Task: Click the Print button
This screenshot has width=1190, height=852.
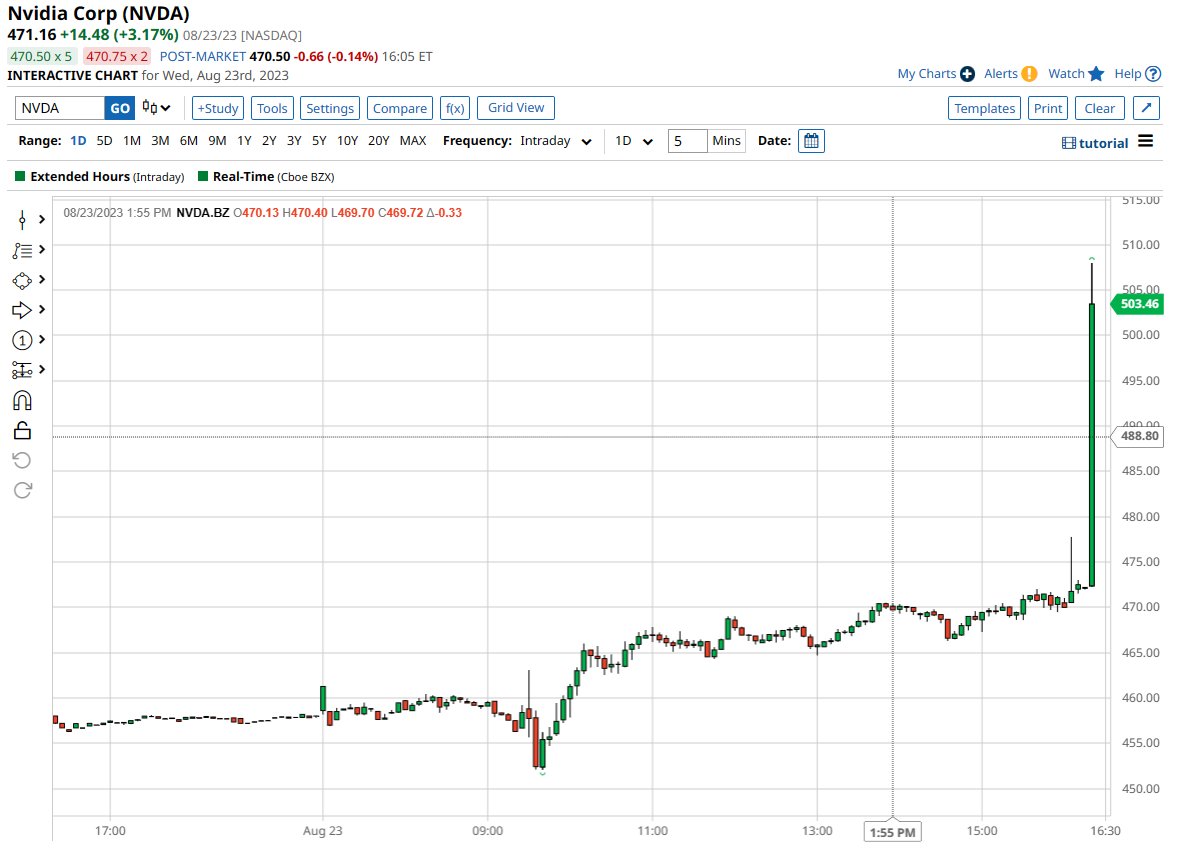Action: [1048, 108]
